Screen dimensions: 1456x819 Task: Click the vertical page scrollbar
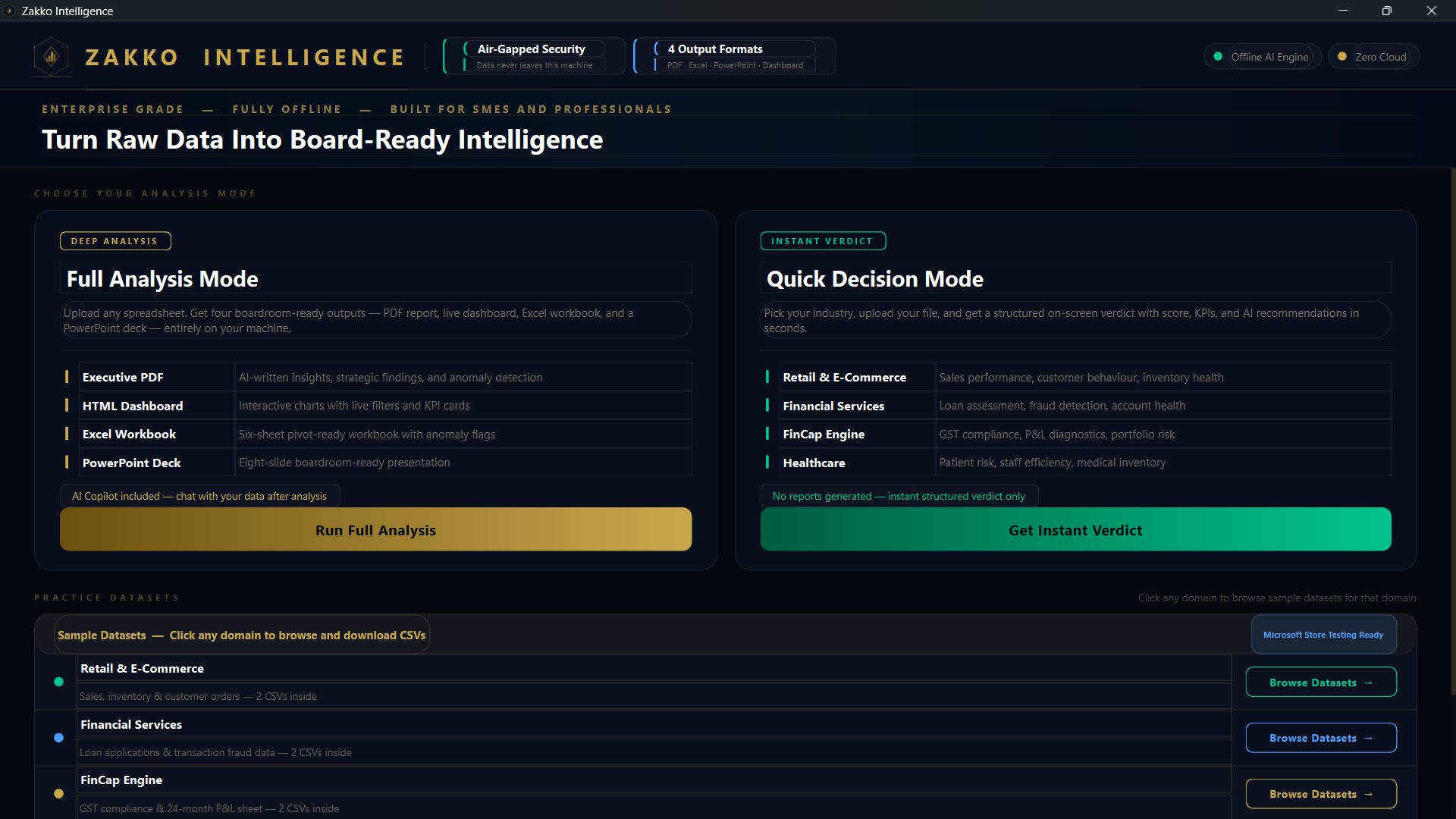click(x=1452, y=431)
